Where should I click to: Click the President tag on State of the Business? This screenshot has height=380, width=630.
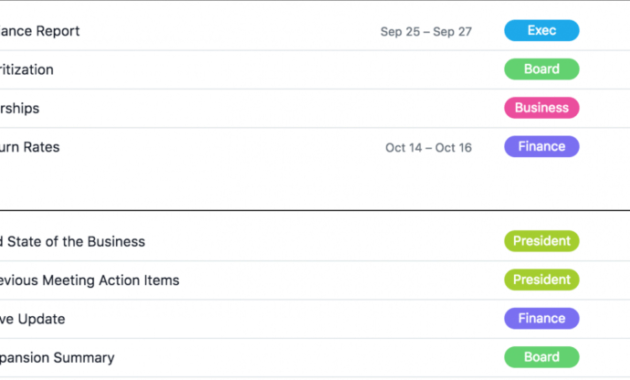542,241
